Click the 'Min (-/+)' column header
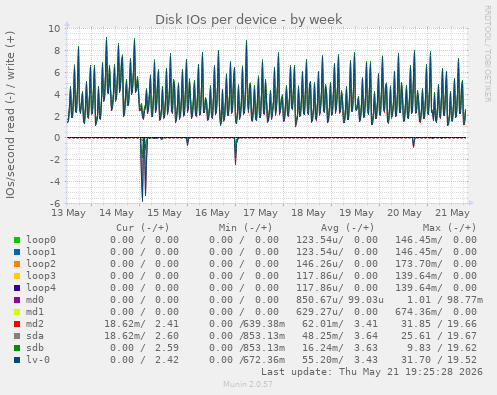The width and height of the screenshot is (497, 395). point(245,228)
